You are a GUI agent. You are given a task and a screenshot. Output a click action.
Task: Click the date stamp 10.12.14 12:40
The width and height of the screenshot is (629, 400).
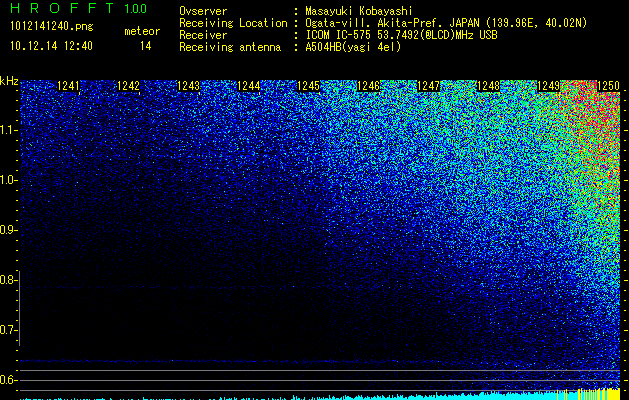click(x=51, y=46)
